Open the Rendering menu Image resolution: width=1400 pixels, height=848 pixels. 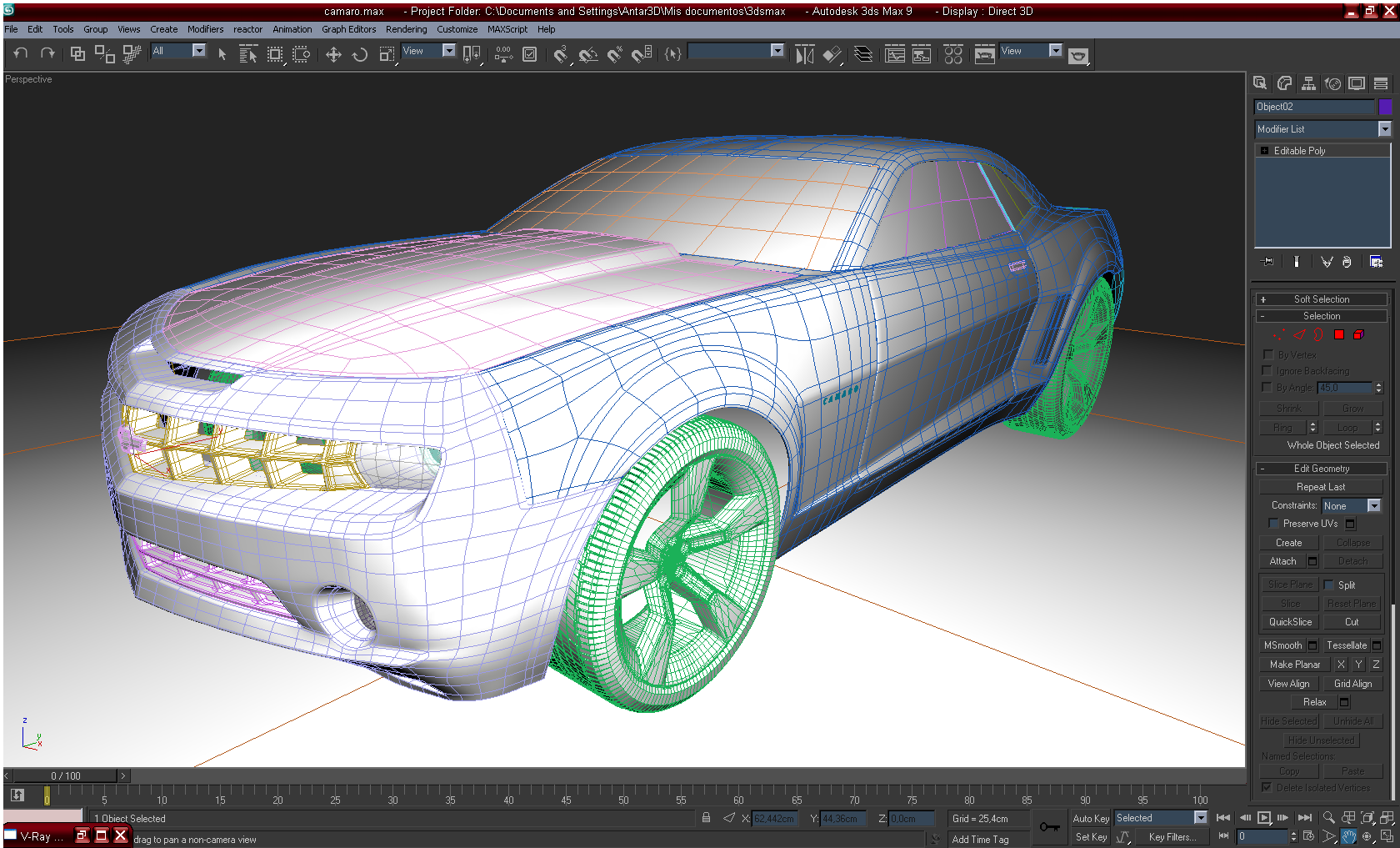coord(406,29)
